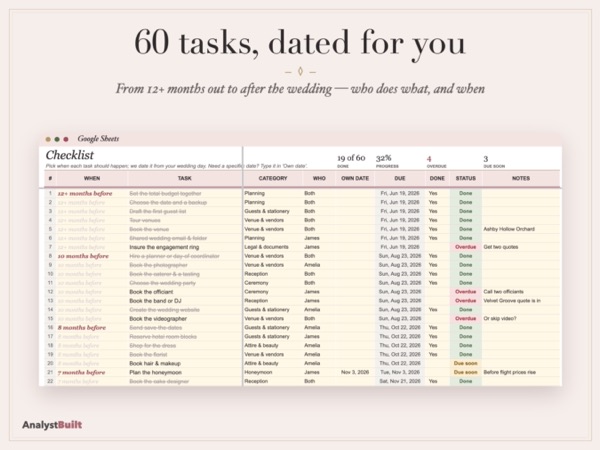Viewport: 600px width, 450px height.
Task: Click the 'Call two officiants' note
Action: (x=504, y=292)
